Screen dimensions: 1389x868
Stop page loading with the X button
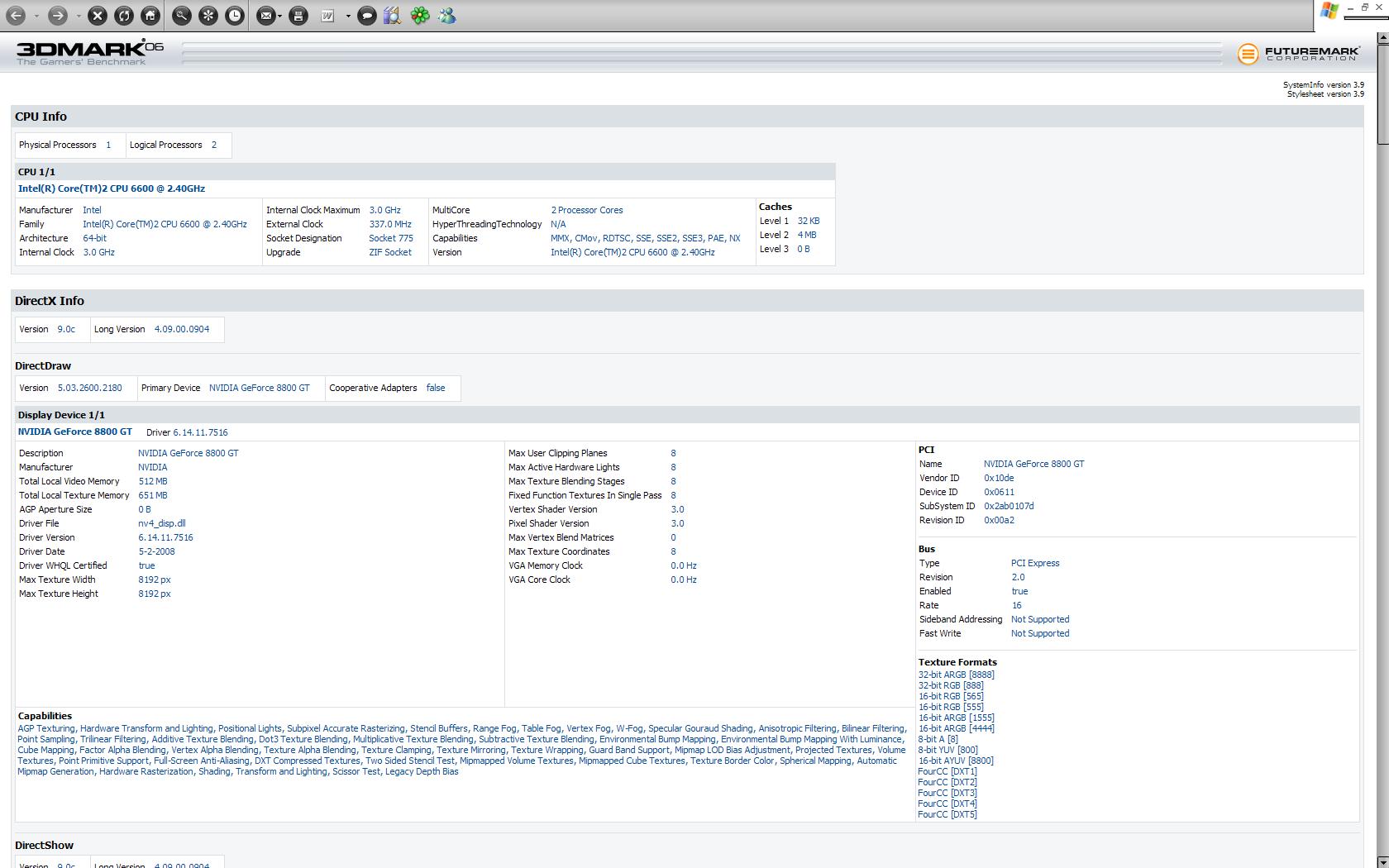pyautogui.click(x=98, y=16)
